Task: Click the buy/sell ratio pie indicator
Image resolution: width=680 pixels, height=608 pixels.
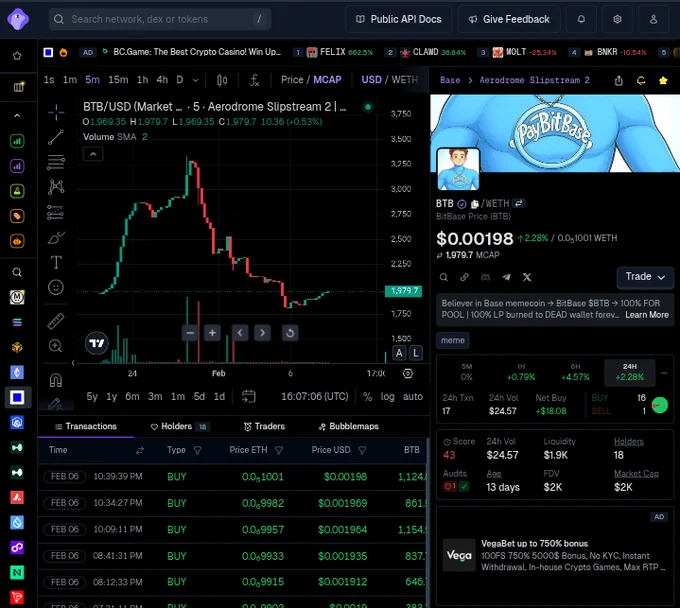Action: tap(660, 405)
